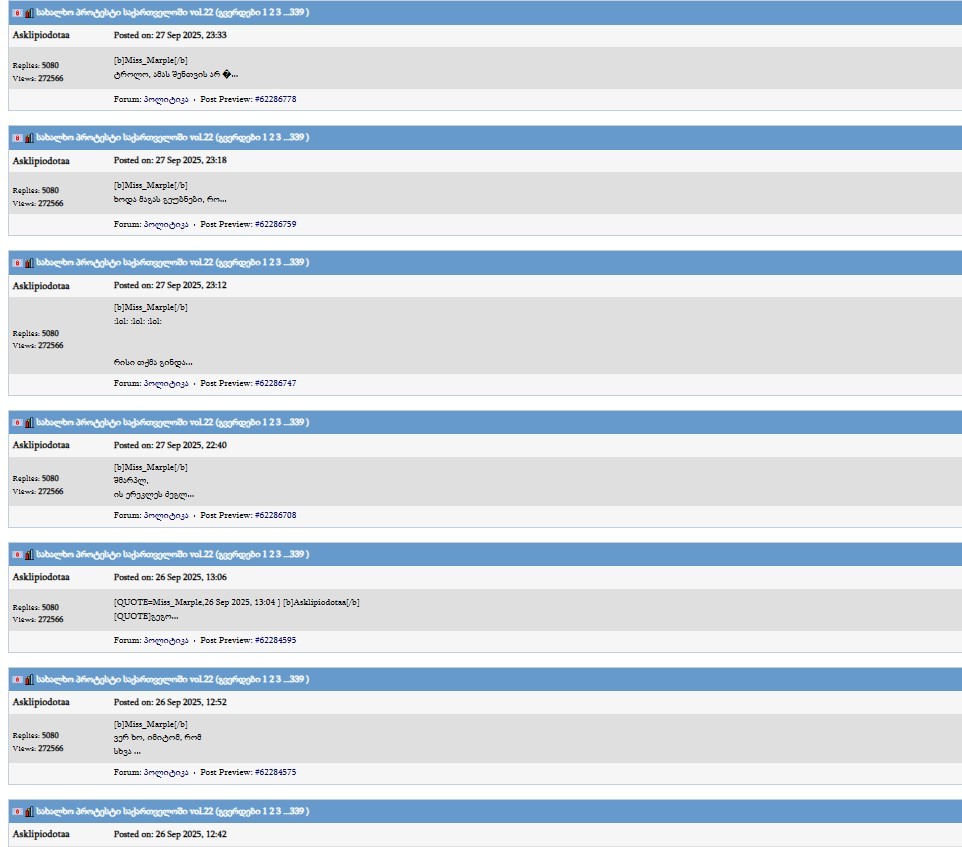The width and height of the screenshot is (962, 847).
Task: Click the red icon in the 23:18 post header
Action: pyautogui.click(x=17, y=138)
